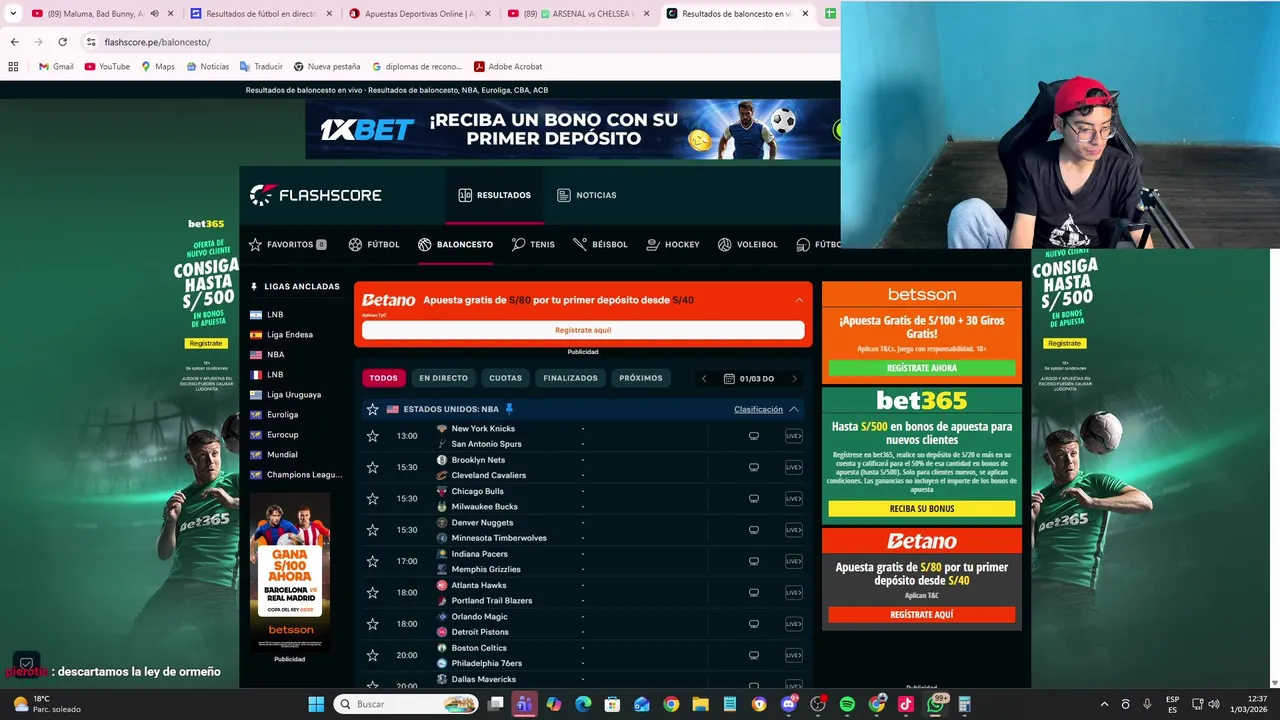
Task: Unpin the NBA league pin icon
Action: click(x=509, y=409)
